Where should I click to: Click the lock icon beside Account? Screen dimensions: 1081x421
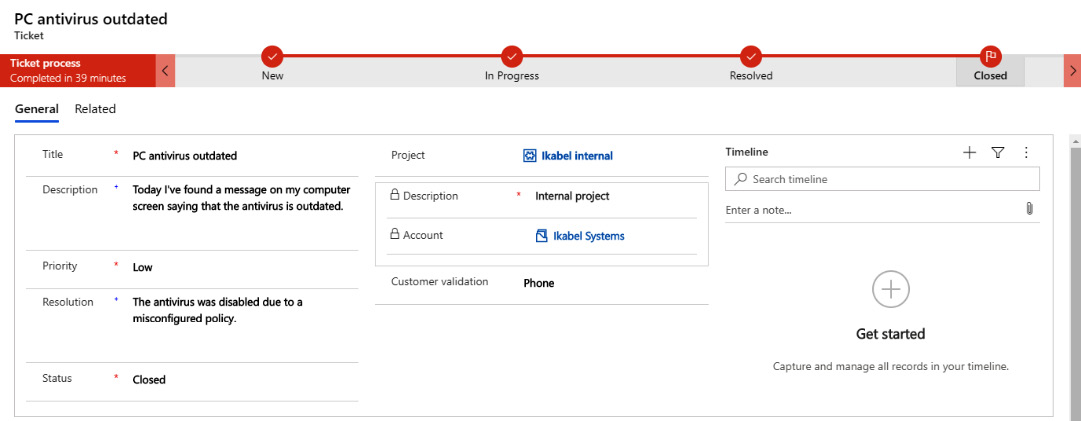tap(395, 234)
